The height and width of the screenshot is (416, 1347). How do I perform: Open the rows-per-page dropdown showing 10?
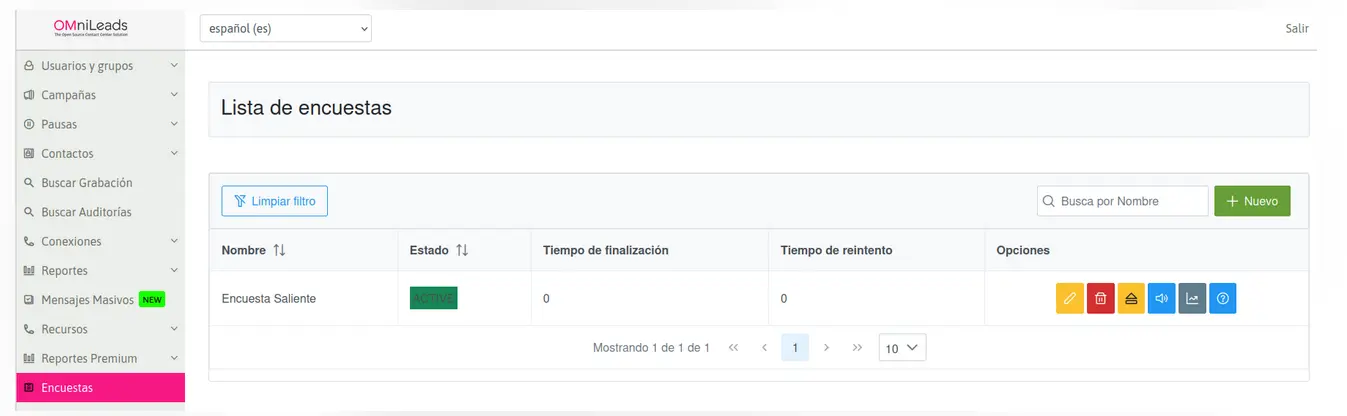click(902, 348)
